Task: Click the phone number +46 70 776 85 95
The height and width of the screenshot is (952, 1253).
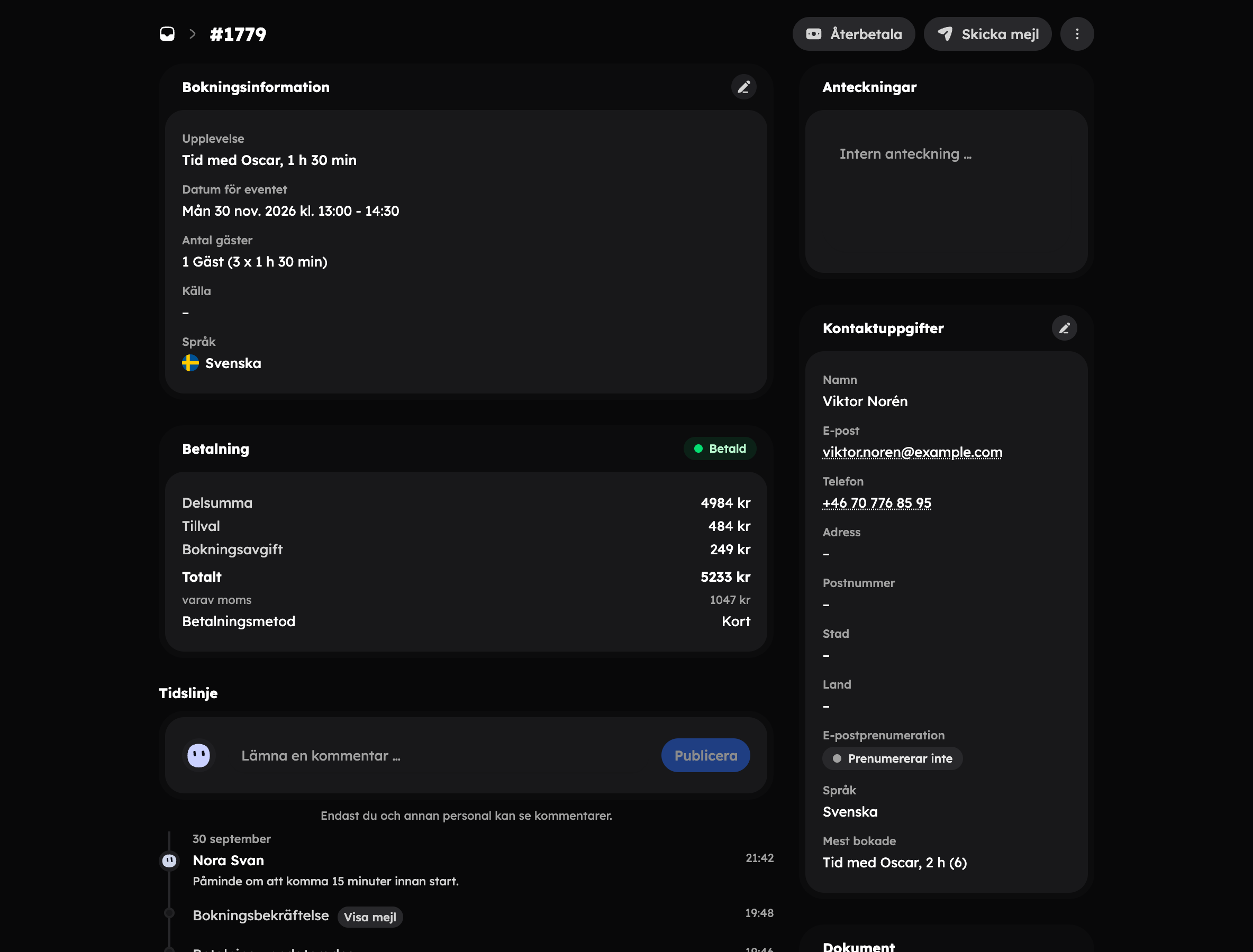Action: pyautogui.click(x=877, y=502)
